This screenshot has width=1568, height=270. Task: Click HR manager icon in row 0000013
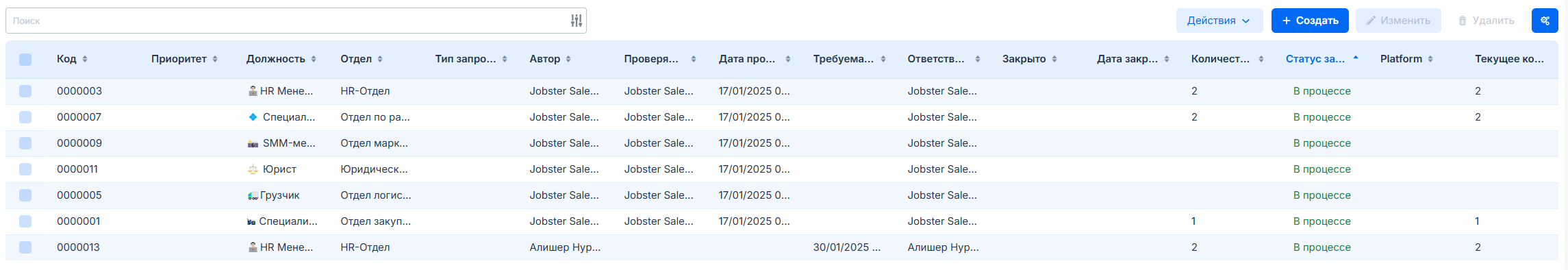(253, 247)
